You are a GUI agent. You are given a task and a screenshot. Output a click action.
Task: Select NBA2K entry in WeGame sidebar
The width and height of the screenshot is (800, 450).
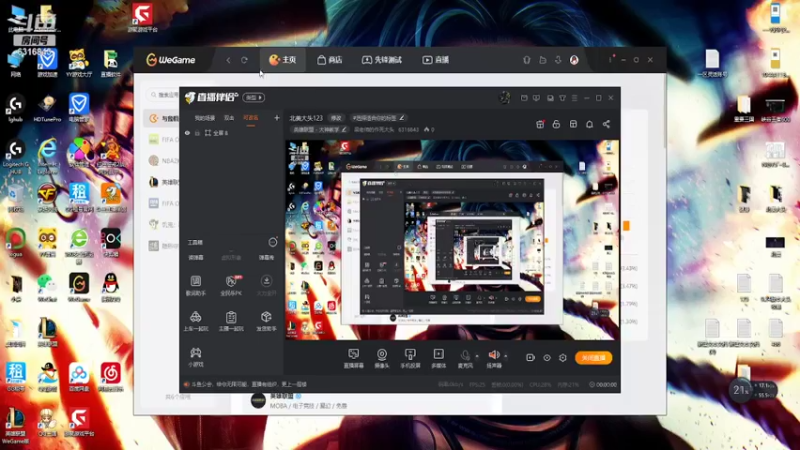pyautogui.click(x=164, y=160)
